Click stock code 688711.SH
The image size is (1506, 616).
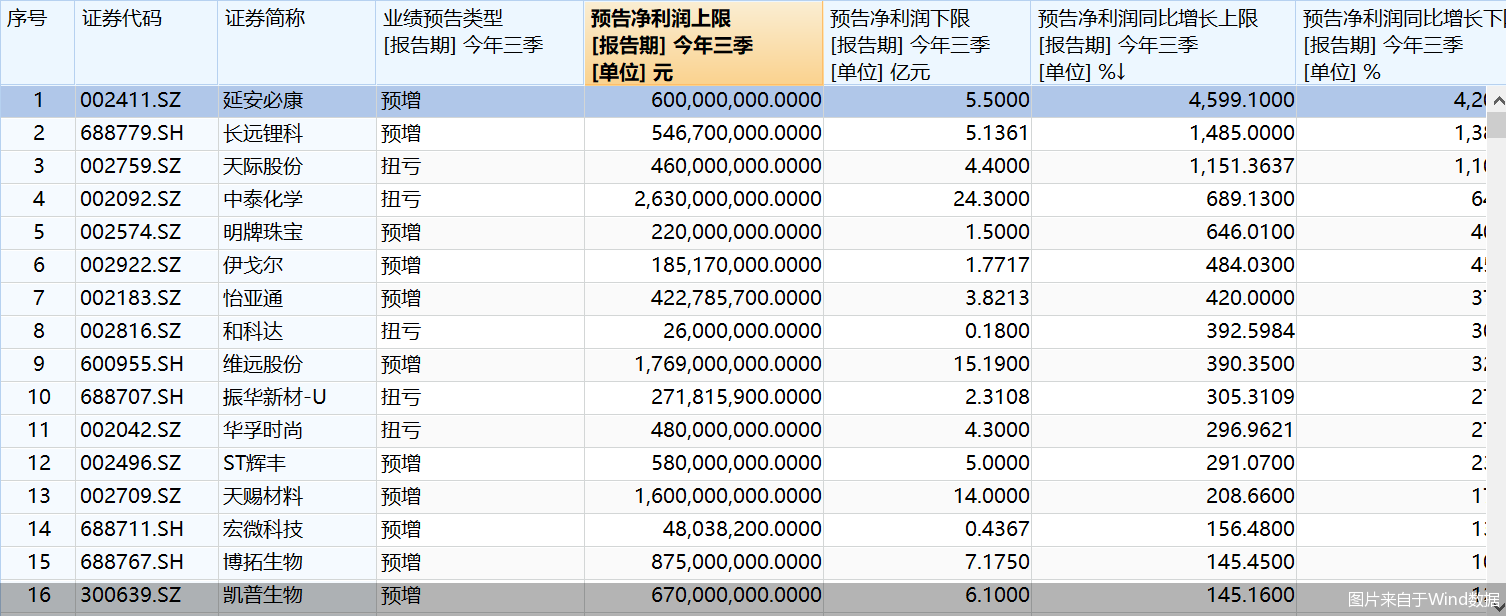(132, 529)
